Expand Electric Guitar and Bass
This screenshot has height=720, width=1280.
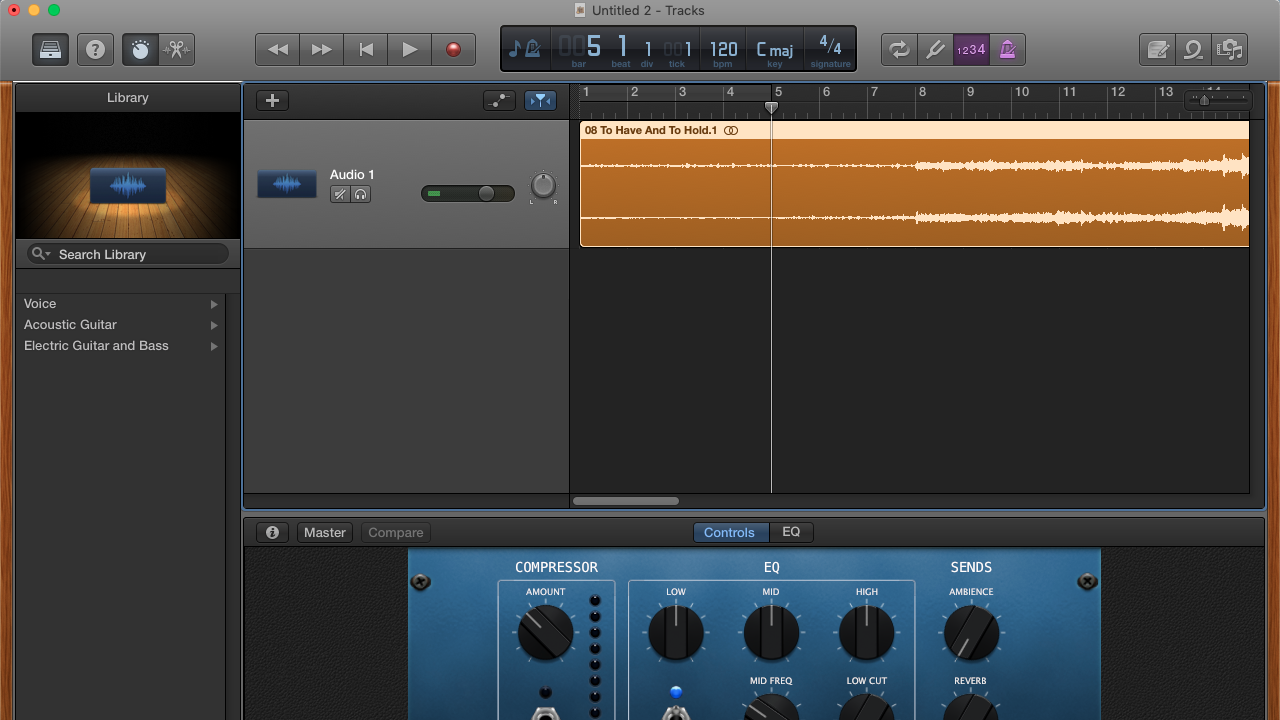point(96,345)
